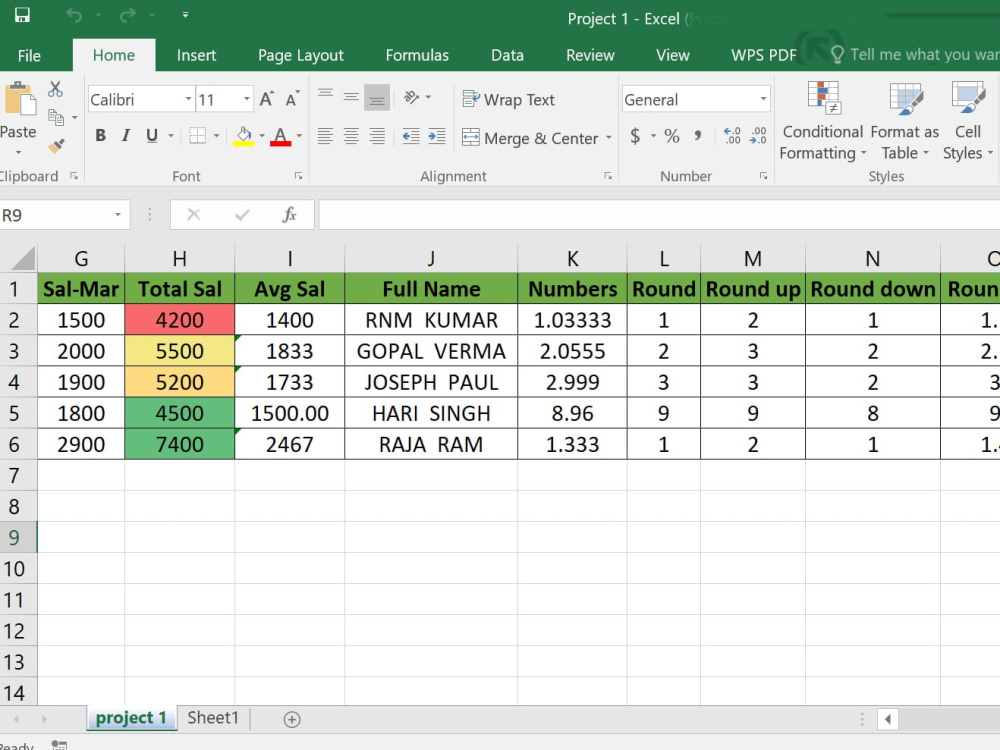This screenshot has height=750, width=1000.
Task: Toggle Underline formatting
Action: coord(152,135)
